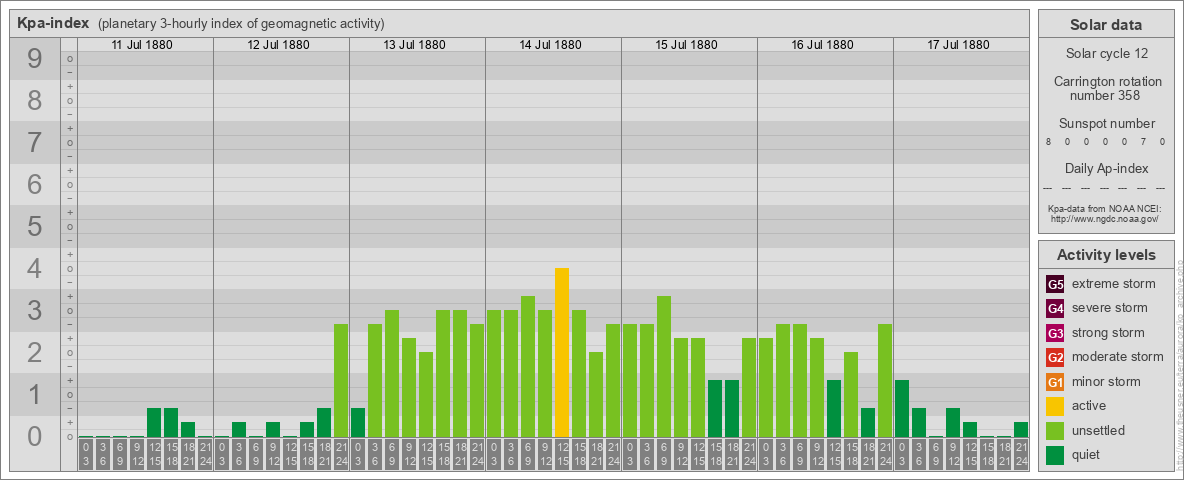Image resolution: width=1184 pixels, height=480 pixels.
Task: Click the Kp scale number 8
Action: [x=34, y=100]
